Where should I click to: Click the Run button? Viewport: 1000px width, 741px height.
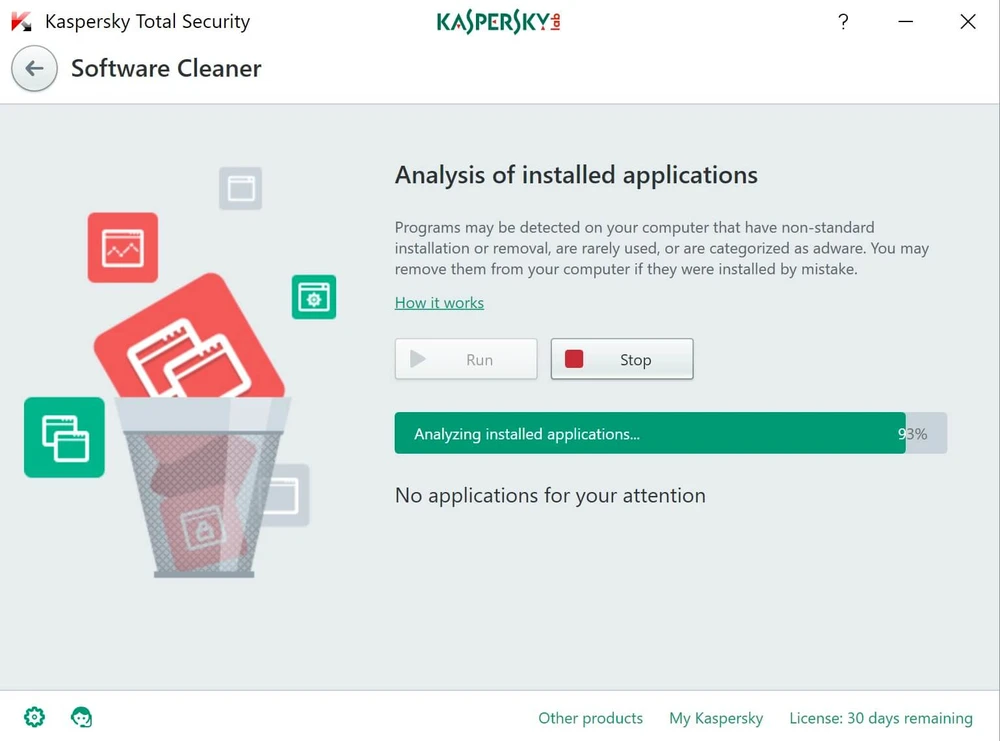coord(466,359)
